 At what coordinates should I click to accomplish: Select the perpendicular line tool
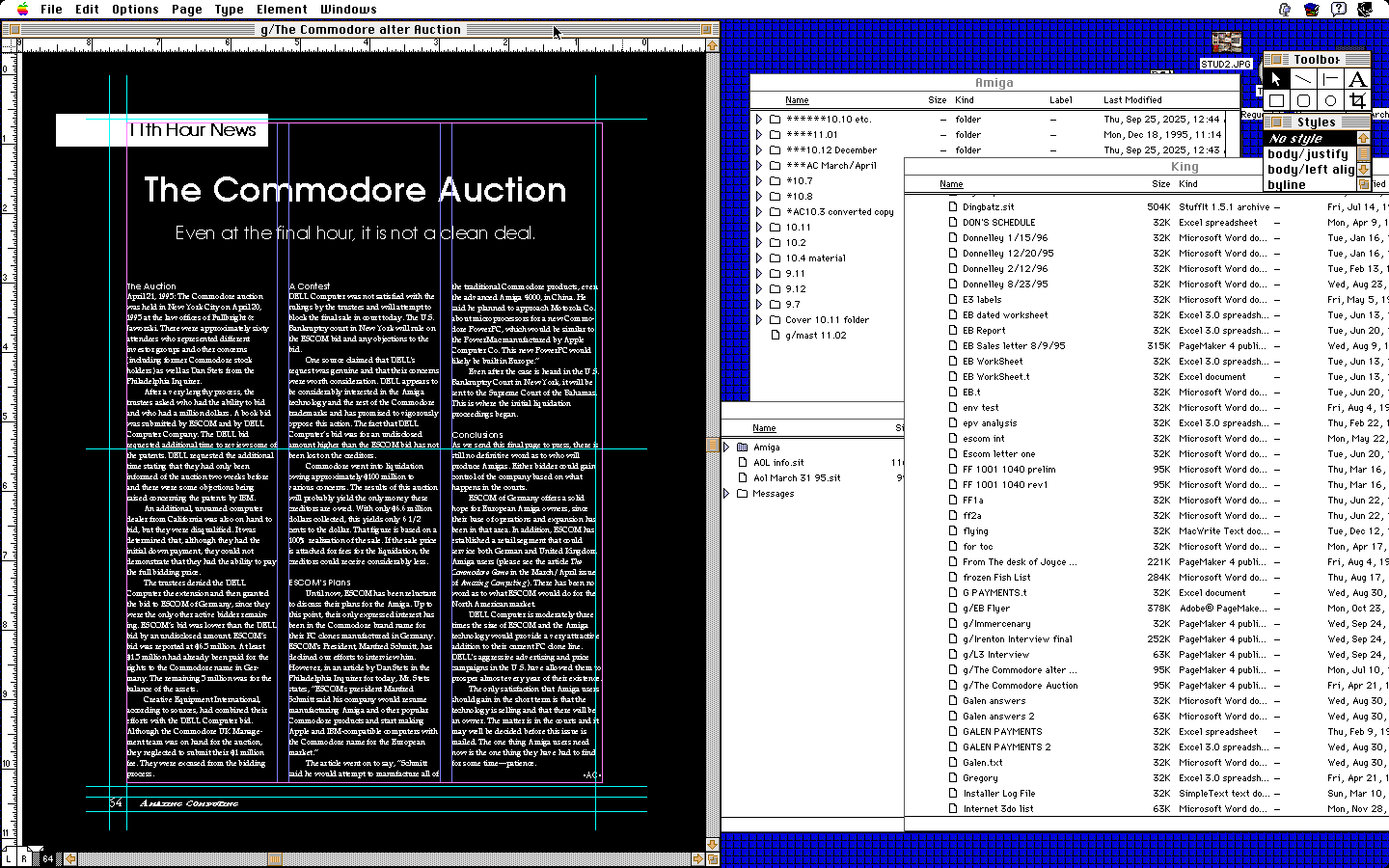tap(1330, 79)
